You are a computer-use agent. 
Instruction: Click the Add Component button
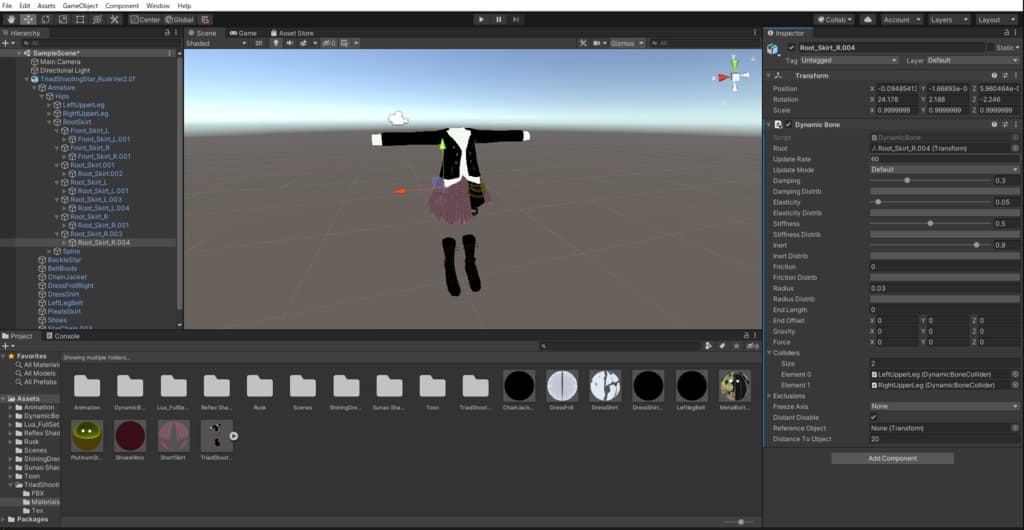[892, 458]
